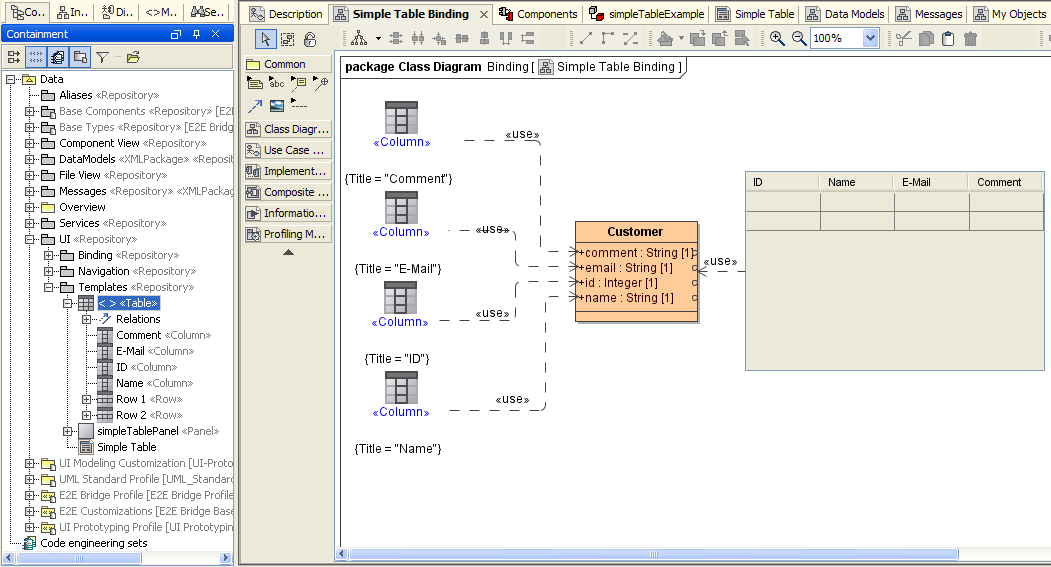The width and height of the screenshot is (1051, 567).
Task: Click the Cut scissors icon
Action: [904, 39]
